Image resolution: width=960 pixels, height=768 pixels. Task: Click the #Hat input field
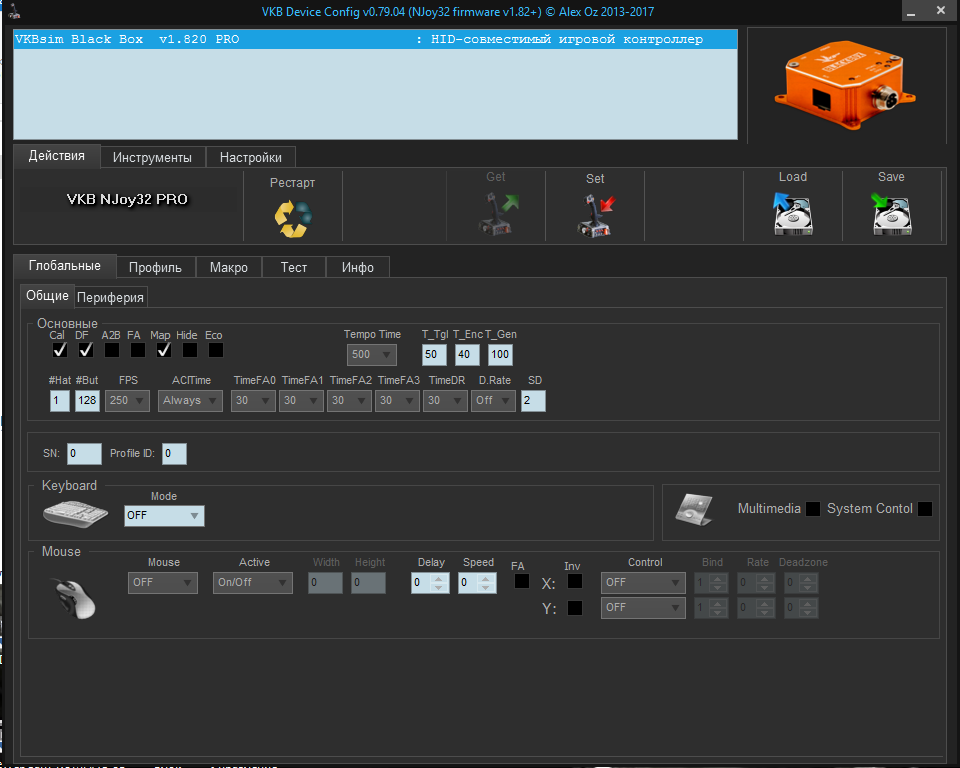pos(59,401)
